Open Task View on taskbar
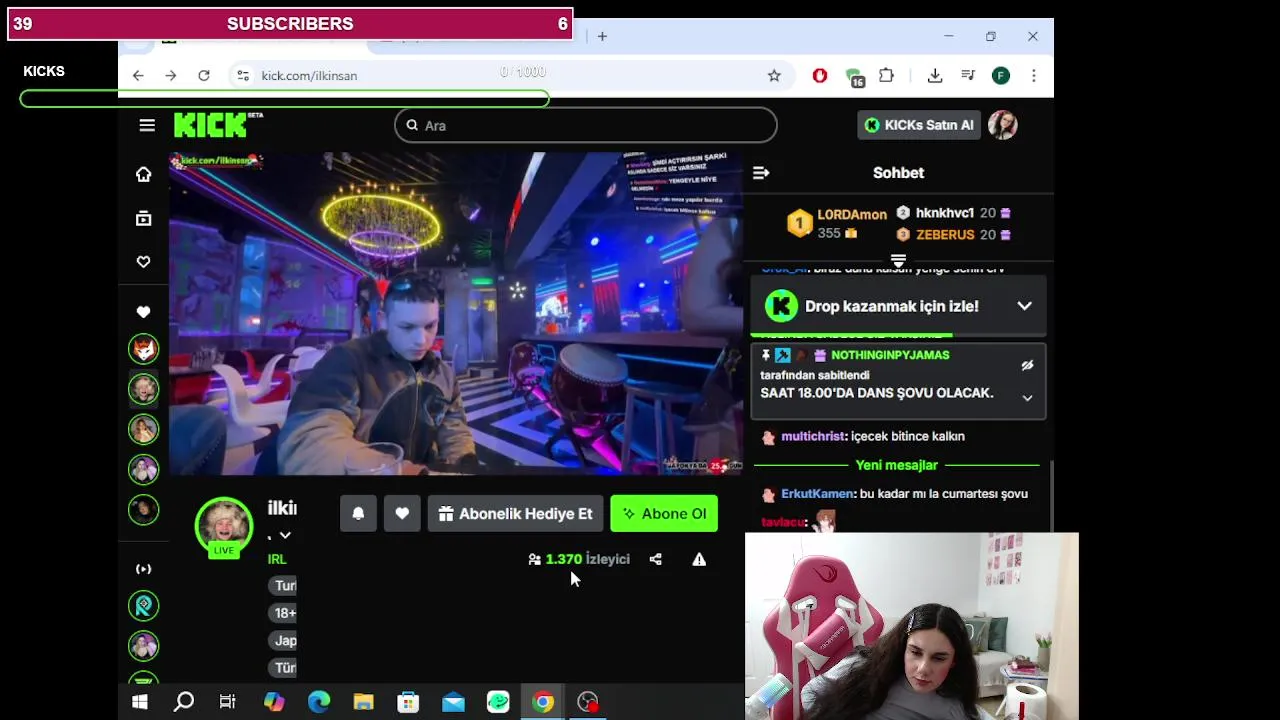 228,702
